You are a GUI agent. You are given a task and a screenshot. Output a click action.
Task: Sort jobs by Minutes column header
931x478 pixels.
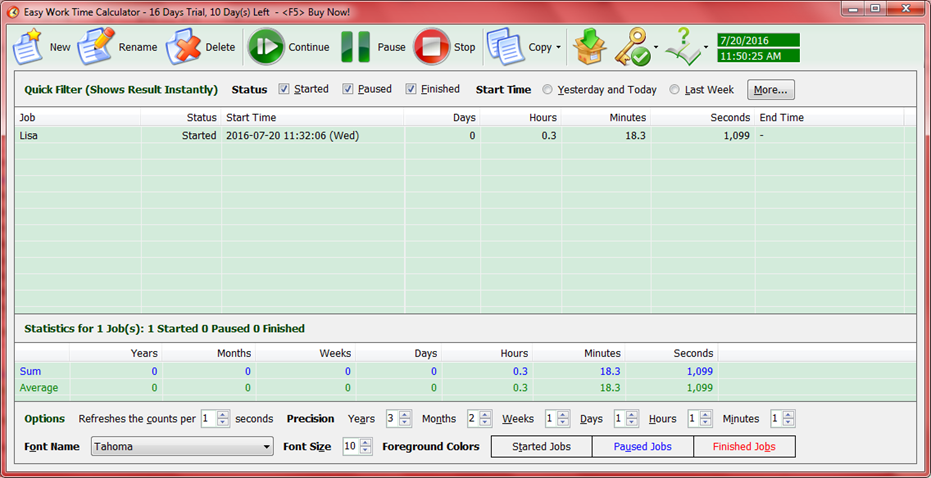(606, 118)
